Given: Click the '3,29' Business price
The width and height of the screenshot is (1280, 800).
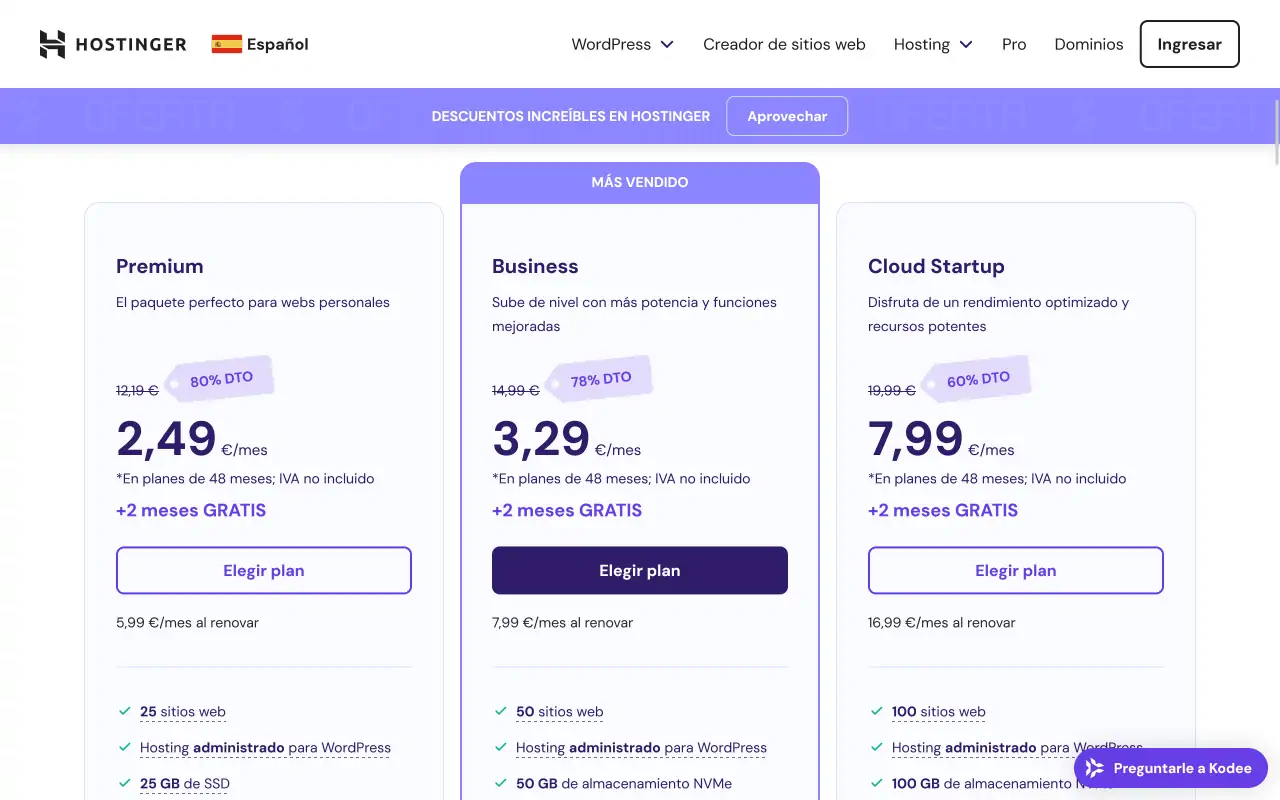Looking at the screenshot, I should pos(541,438).
